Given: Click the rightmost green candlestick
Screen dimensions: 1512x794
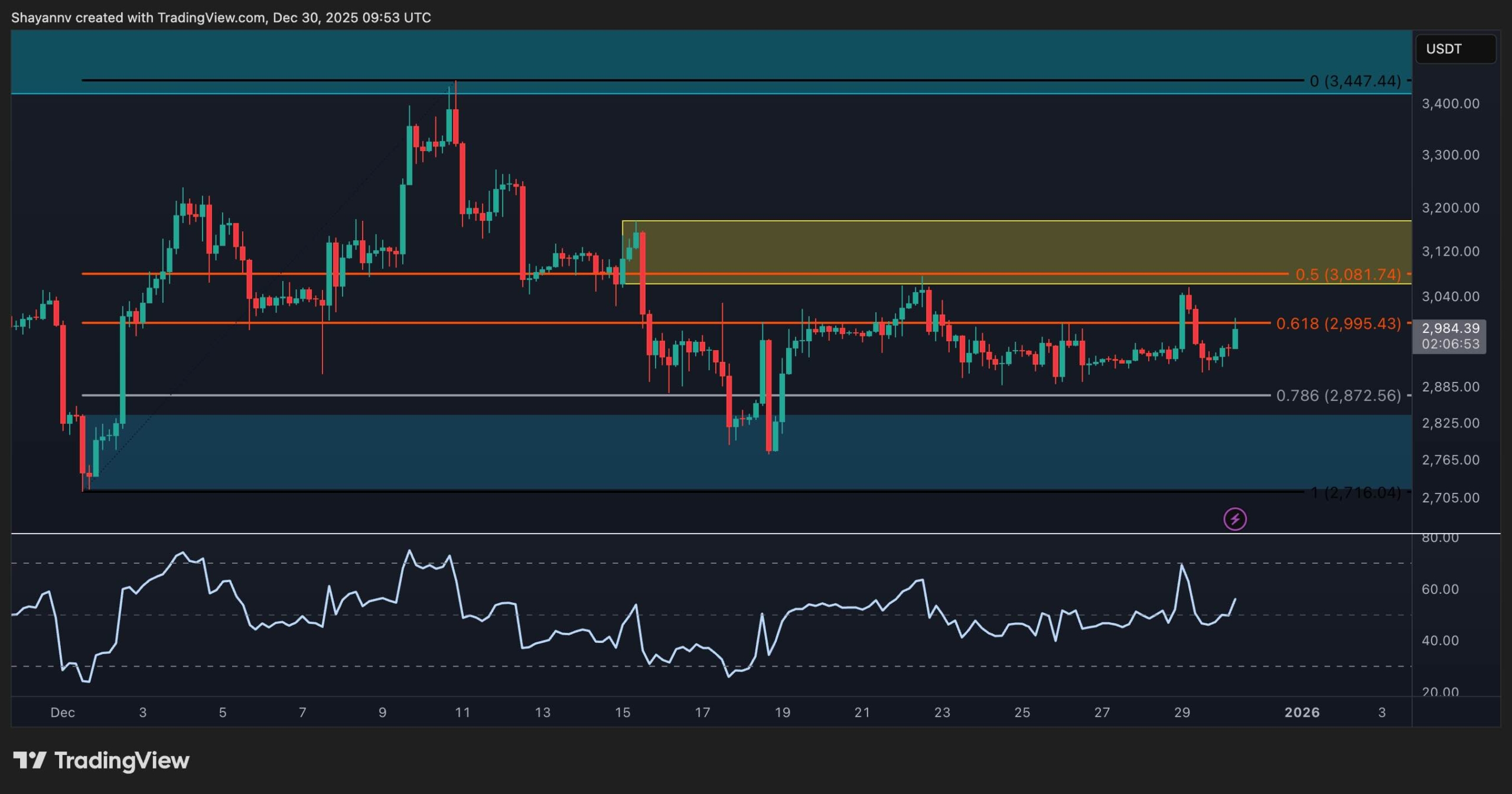Looking at the screenshot, I should pyautogui.click(x=1235, y=339).
